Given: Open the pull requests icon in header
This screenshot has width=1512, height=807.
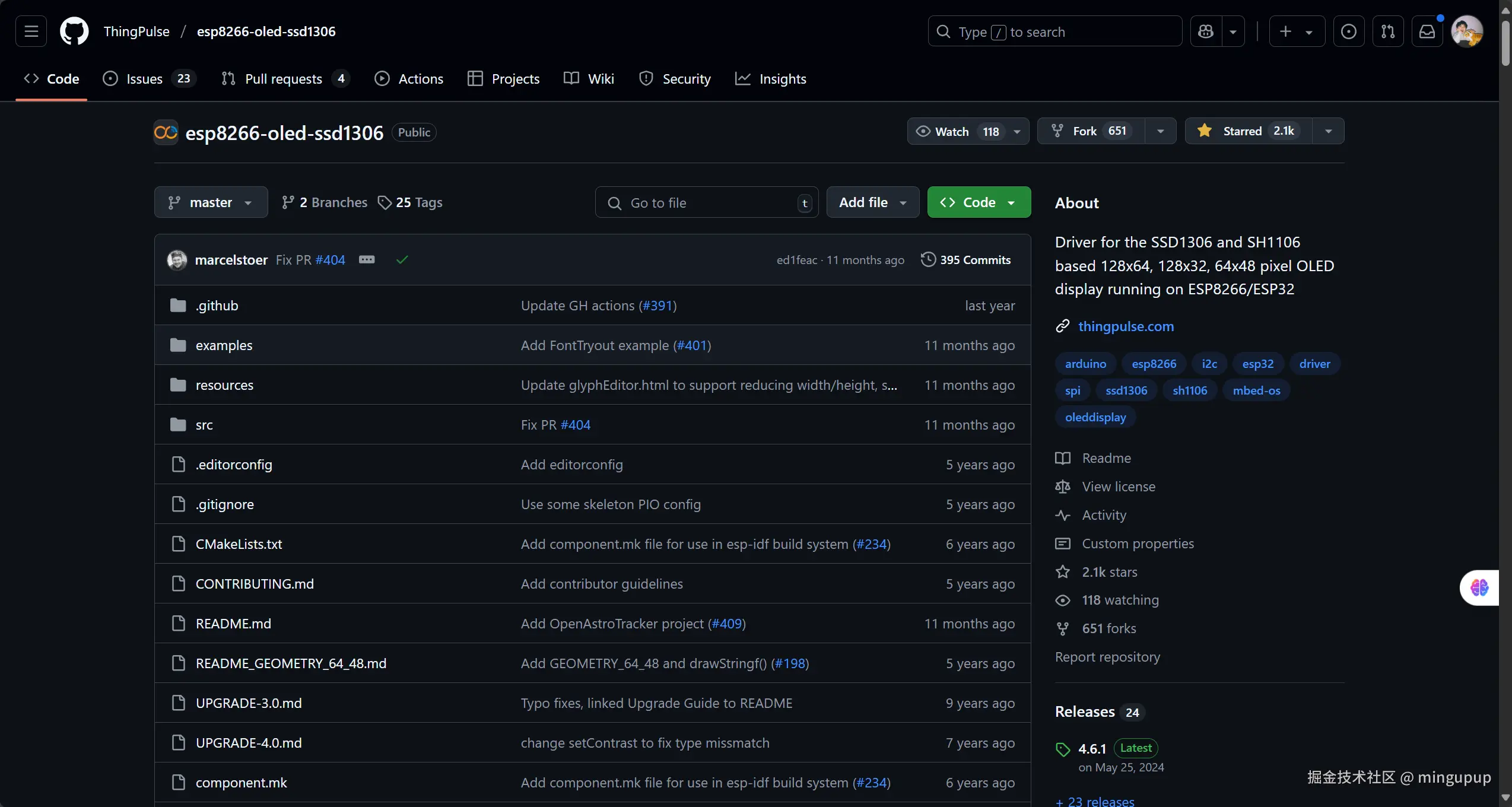Looking at the screenshot, I should [x=1388, y=31].
